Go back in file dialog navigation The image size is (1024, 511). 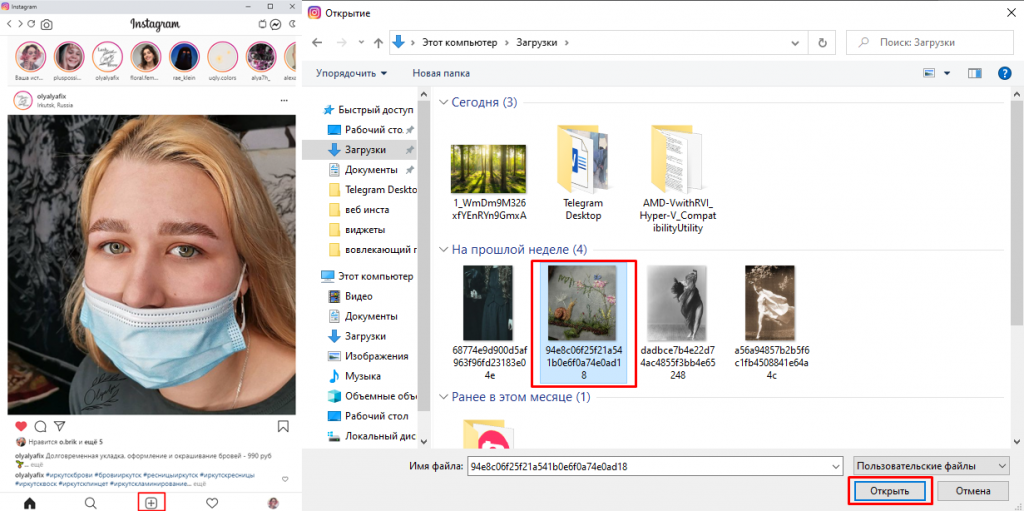pyautogui.click(x=317, y=42)
